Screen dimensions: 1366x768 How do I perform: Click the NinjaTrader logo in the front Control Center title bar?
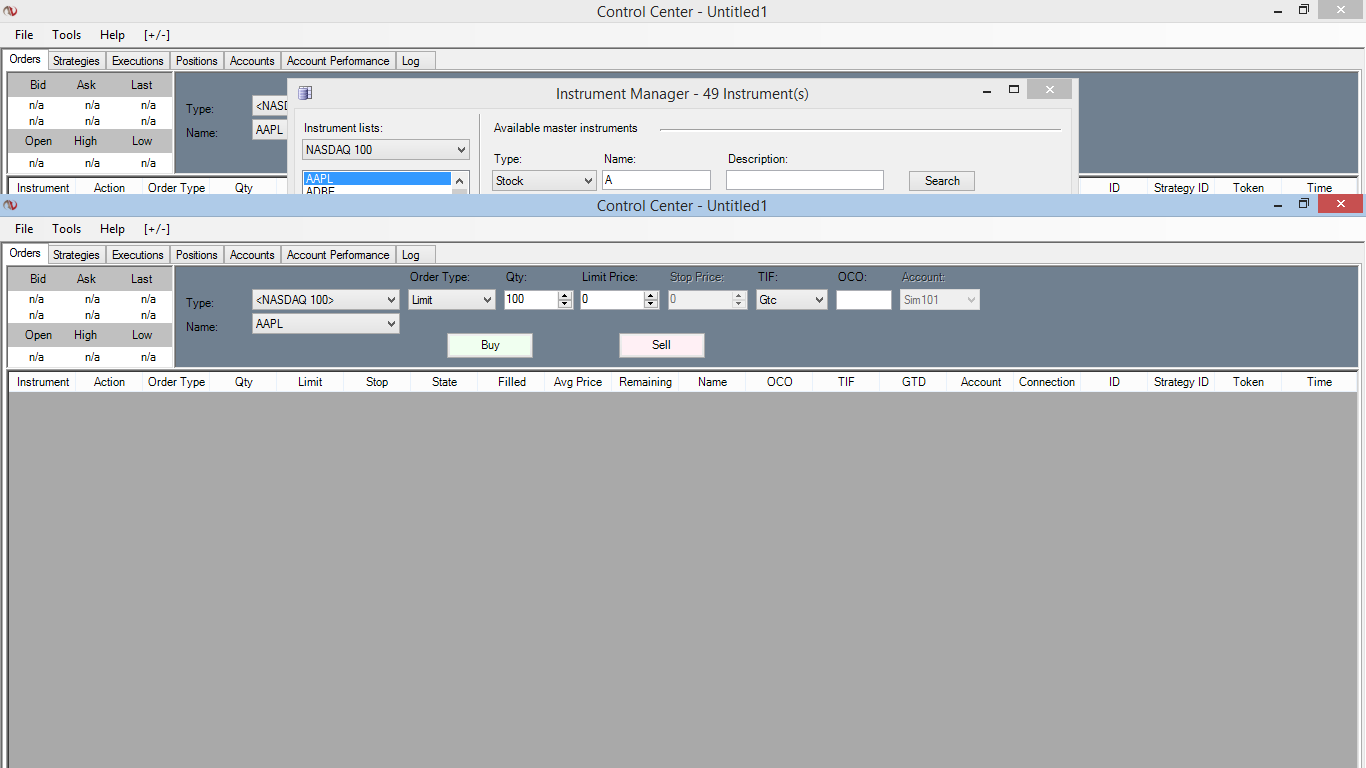coord(10,205)
